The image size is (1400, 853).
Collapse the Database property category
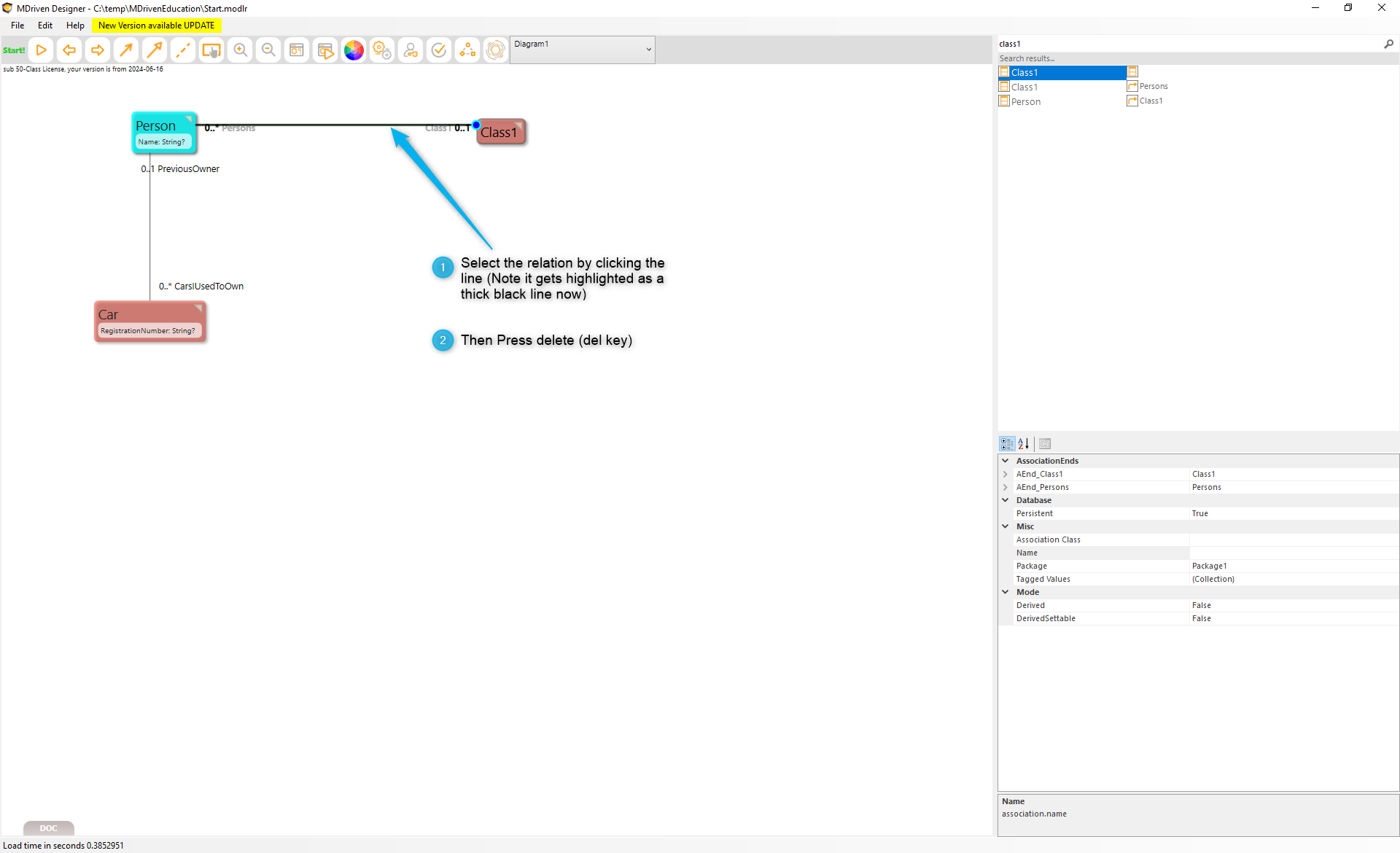(x=1006, y=500)
